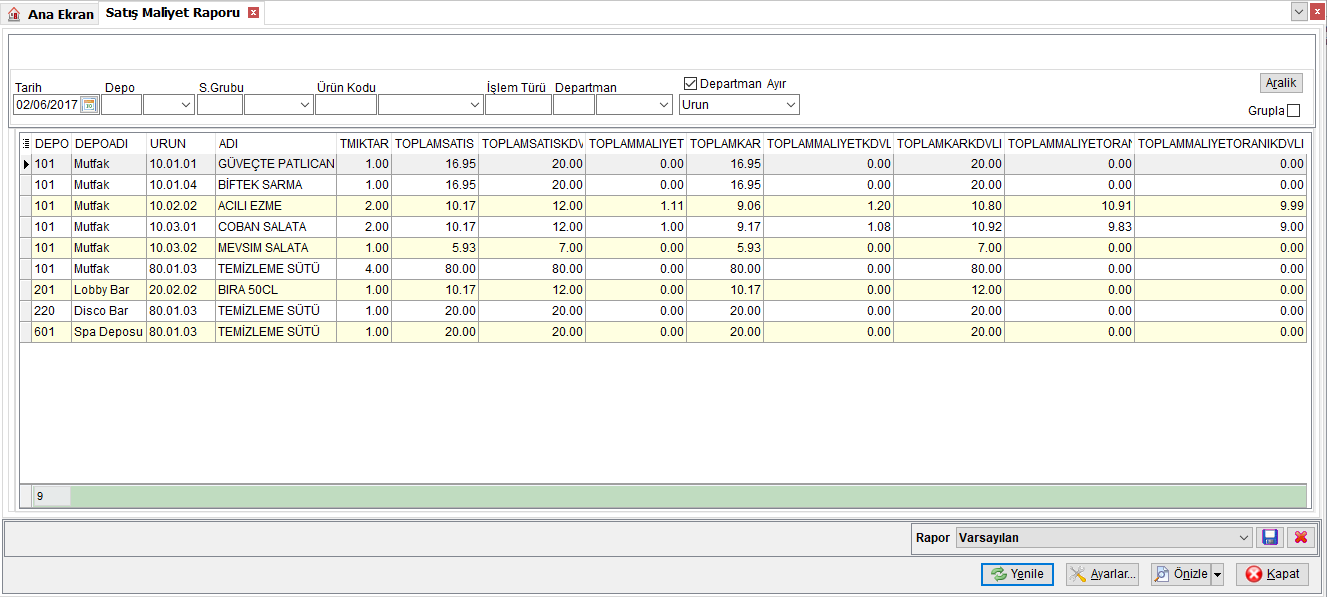
Task: Enable the Grupla checkbox
Action: click(x=1293, y=111)
